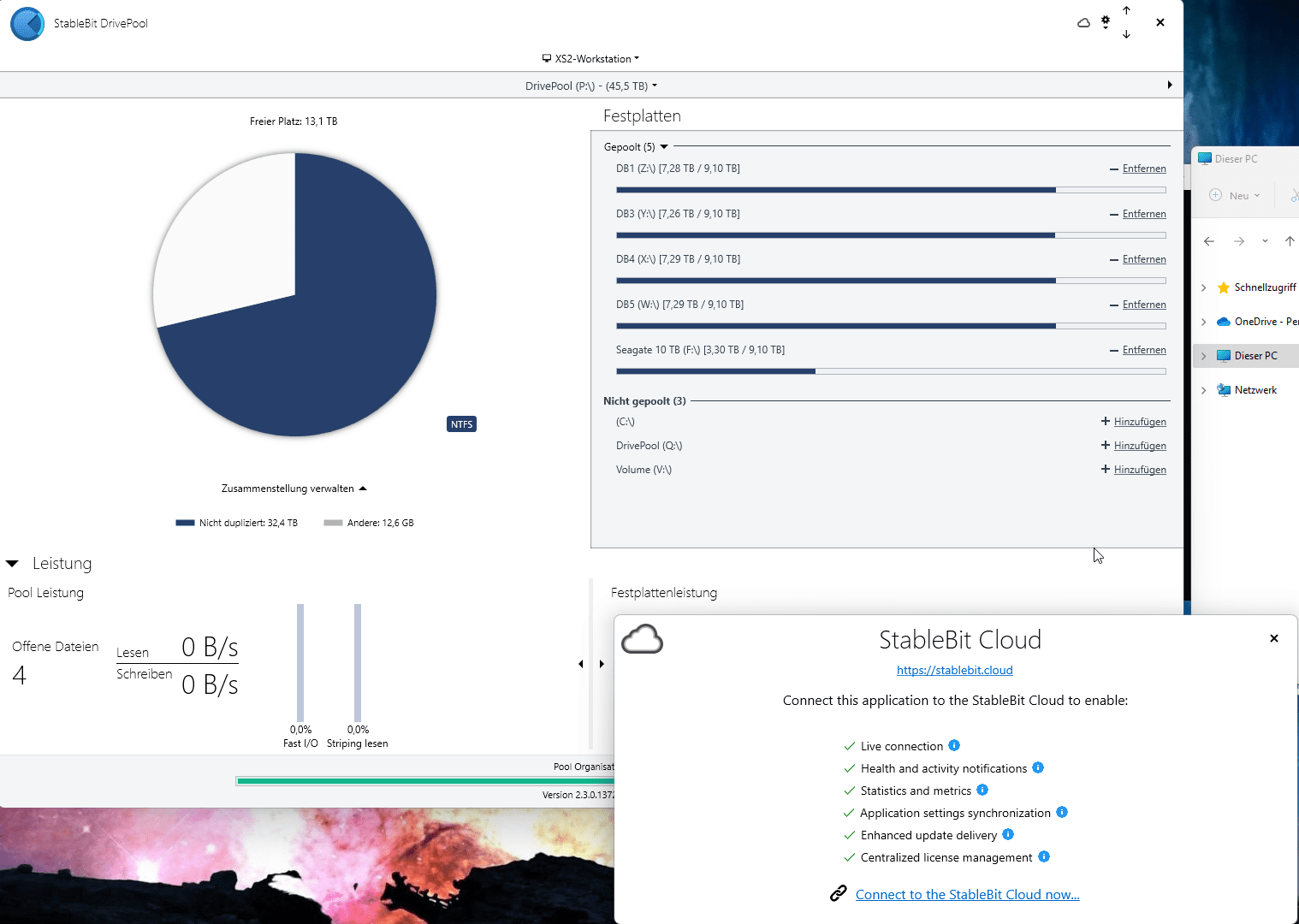Expand Dieser PC node in Explorer tree

tap(1204, 356)
